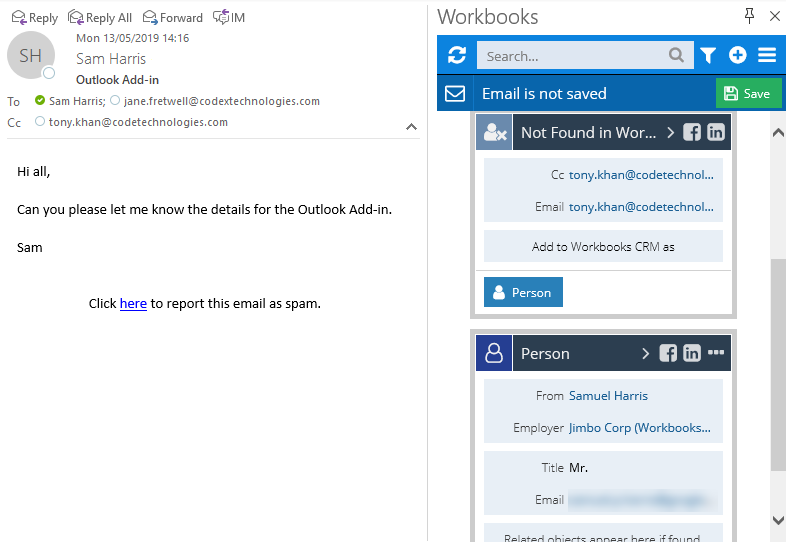786x542 pixels.
Task: Open LinkedIn lookup for Not Found contact
Action: pos(715,132)
